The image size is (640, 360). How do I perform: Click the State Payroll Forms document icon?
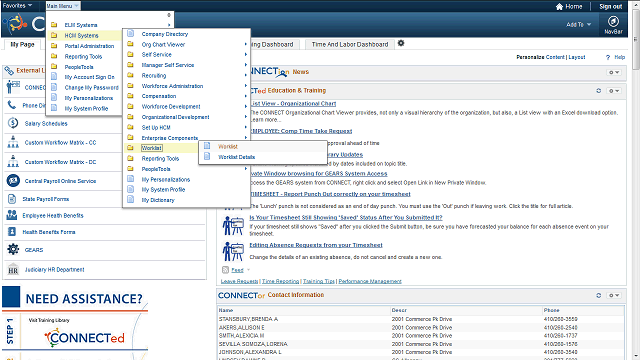pyautogui.click(x=12, y=199)
